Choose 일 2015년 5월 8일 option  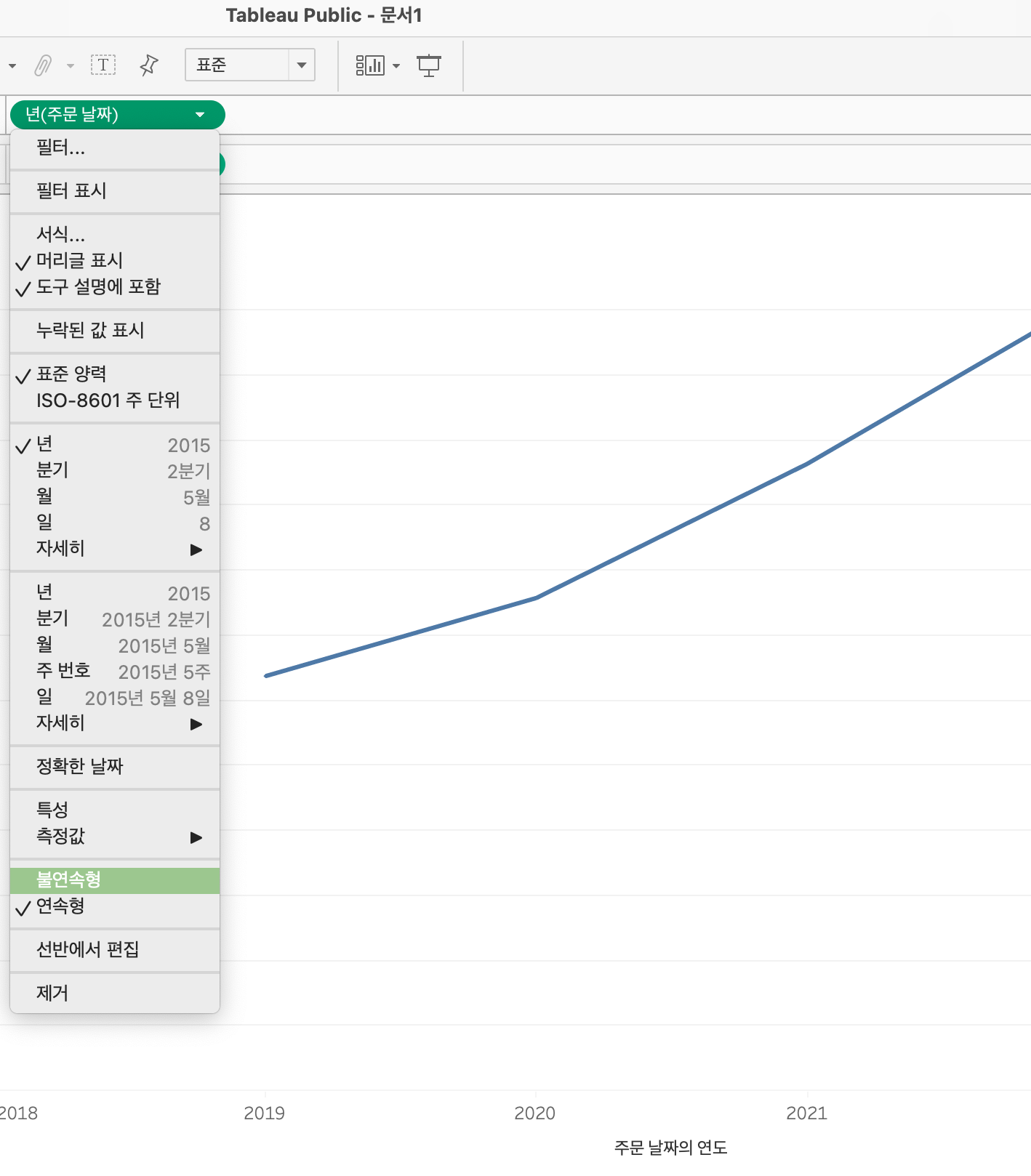(115, 697)
